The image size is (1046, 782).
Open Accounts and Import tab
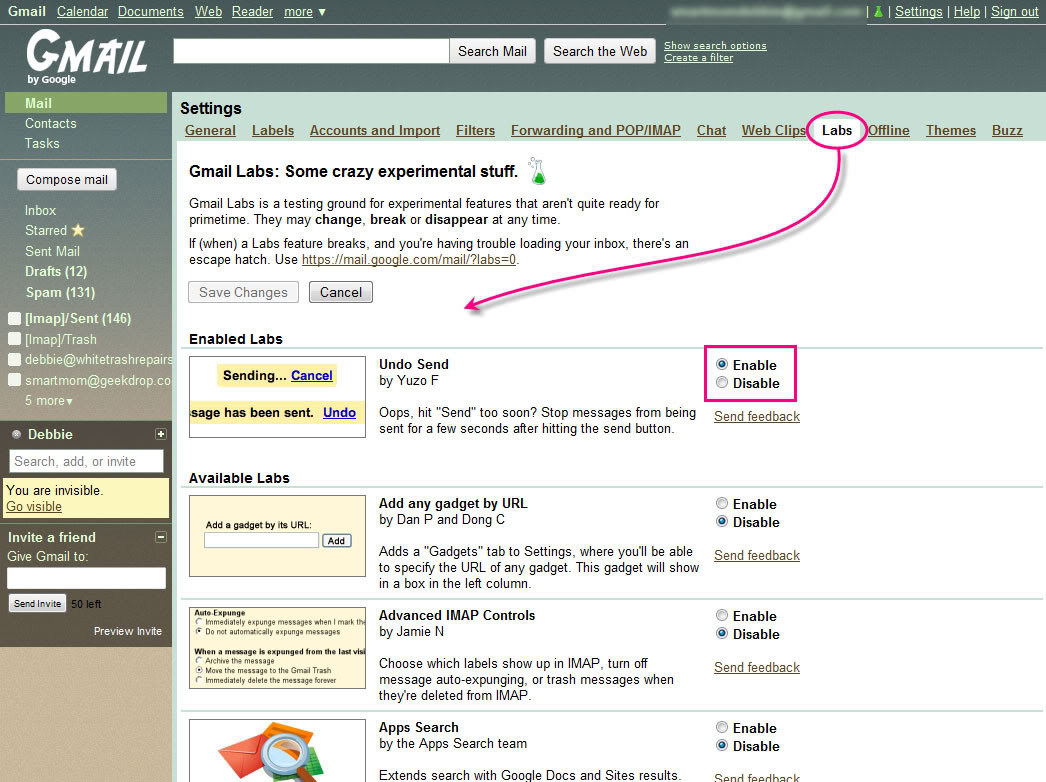(x=375, y=131)
